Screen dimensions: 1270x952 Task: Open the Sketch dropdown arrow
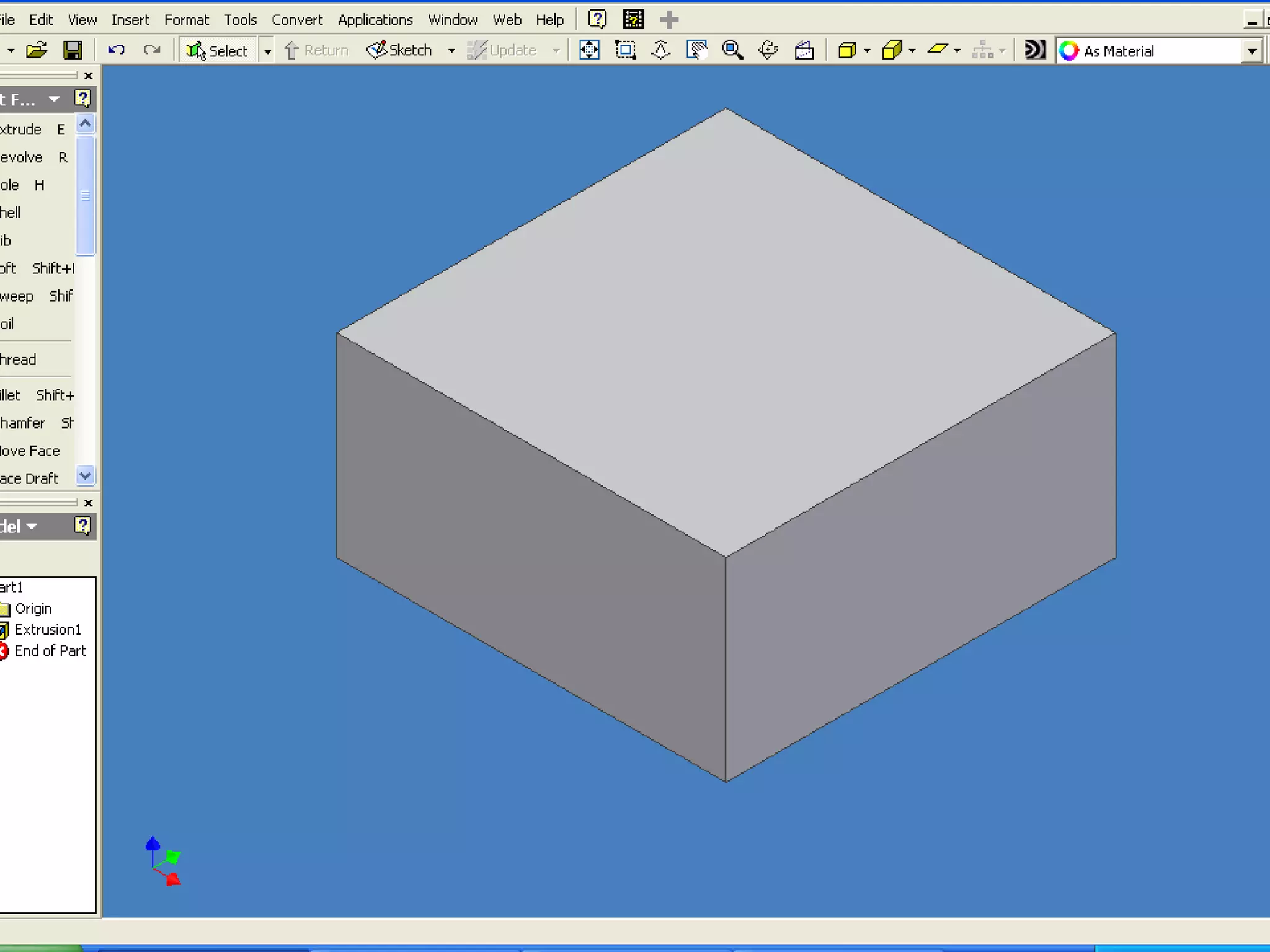(x=451, y=51)
